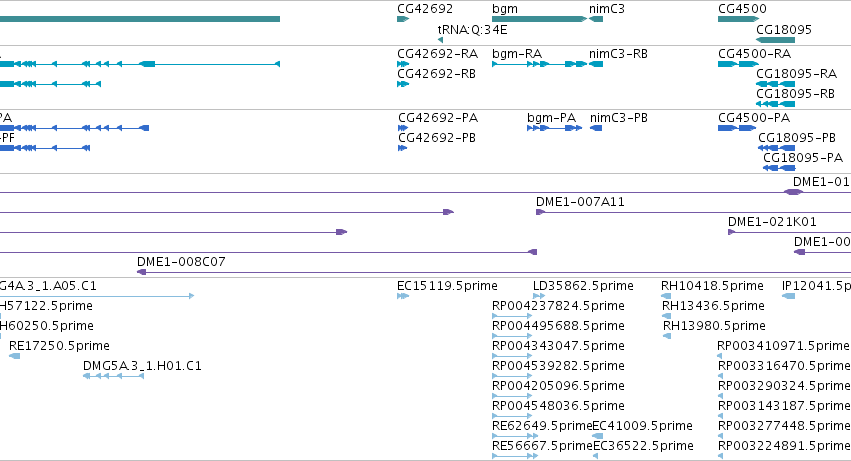The image size is (851, 461).
Task: Select the bgm gene bar
Action: (539, 19)
